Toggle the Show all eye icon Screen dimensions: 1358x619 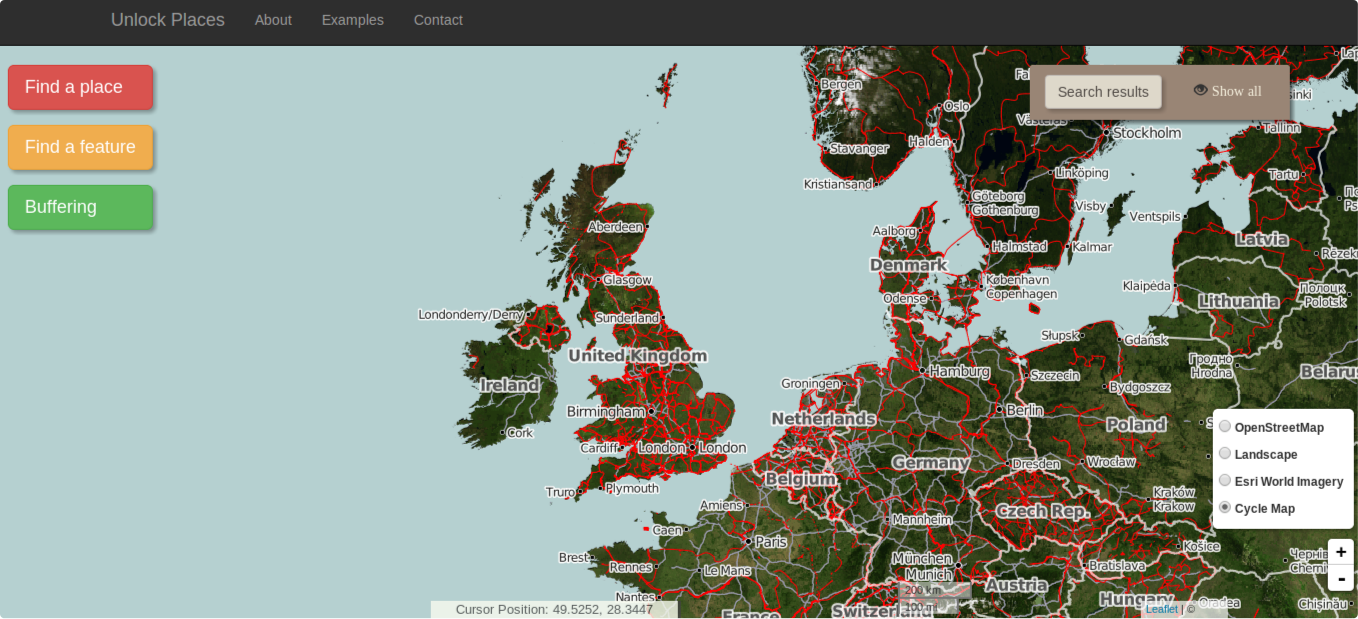point(1200,90)
